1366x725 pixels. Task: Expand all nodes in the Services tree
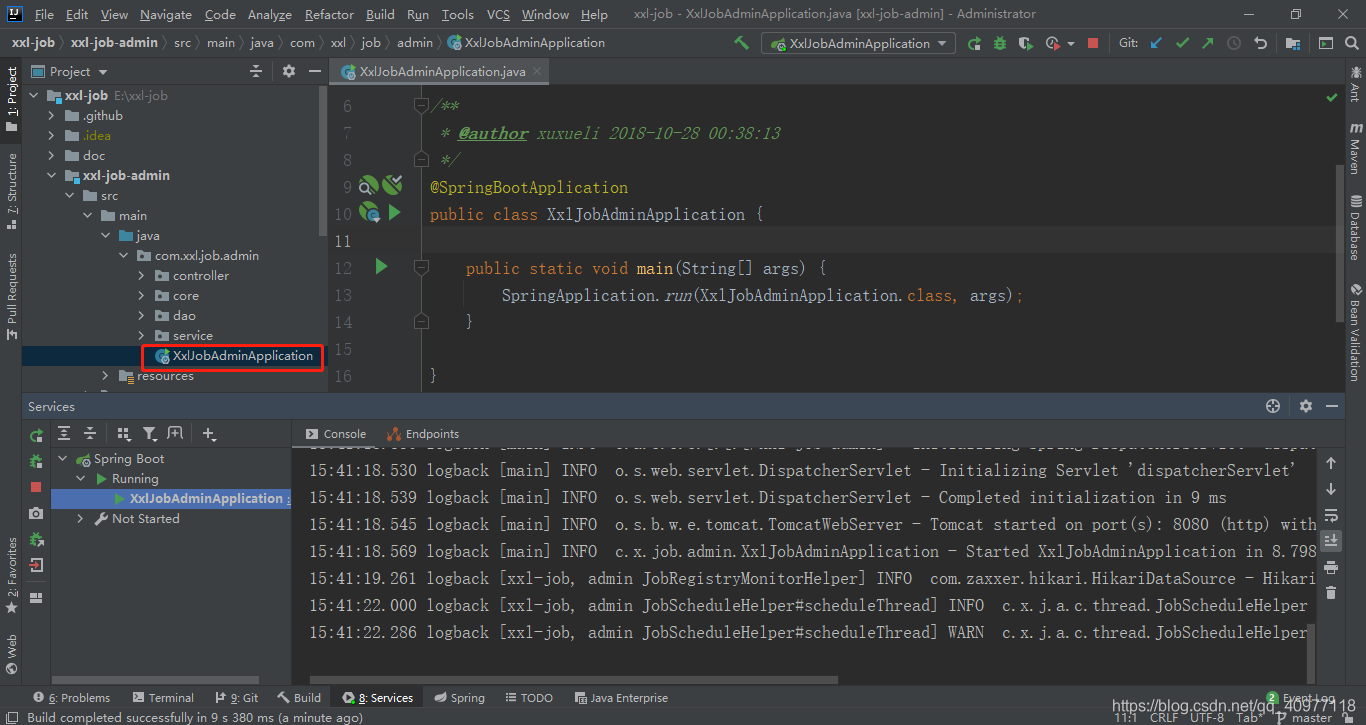64,433
